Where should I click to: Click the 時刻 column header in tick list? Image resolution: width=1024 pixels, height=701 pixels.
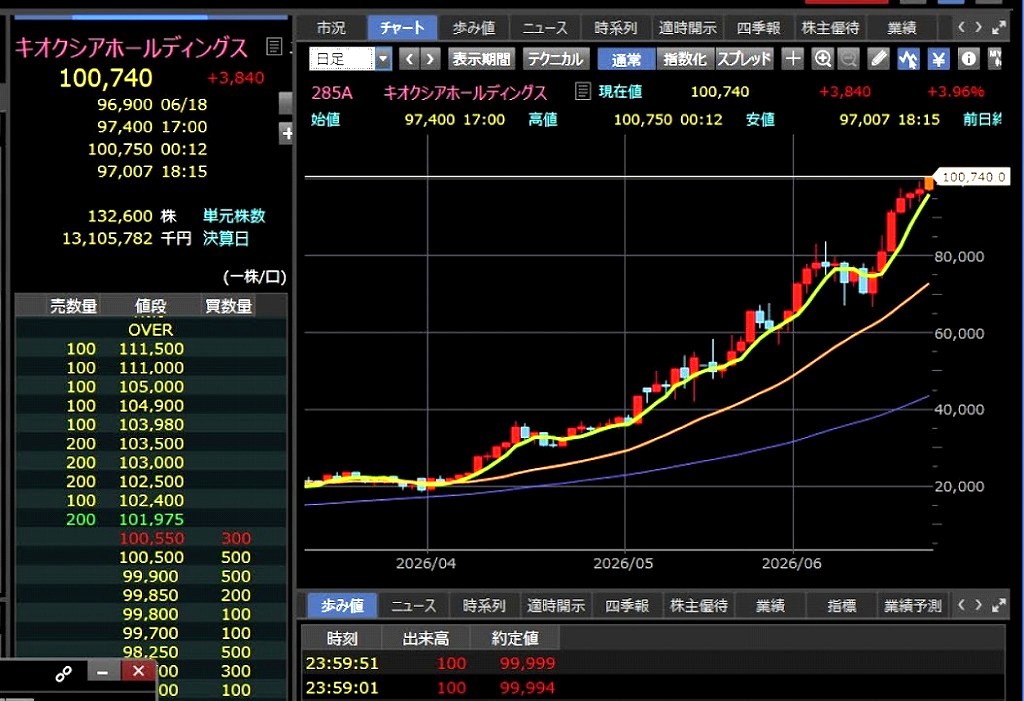(x=342, y=638)
